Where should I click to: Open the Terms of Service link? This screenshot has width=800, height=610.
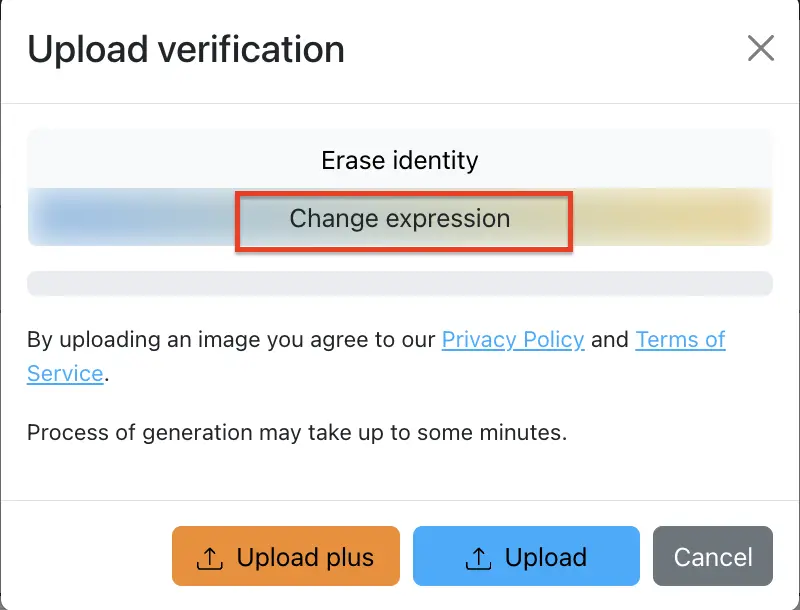click(680, 339)
